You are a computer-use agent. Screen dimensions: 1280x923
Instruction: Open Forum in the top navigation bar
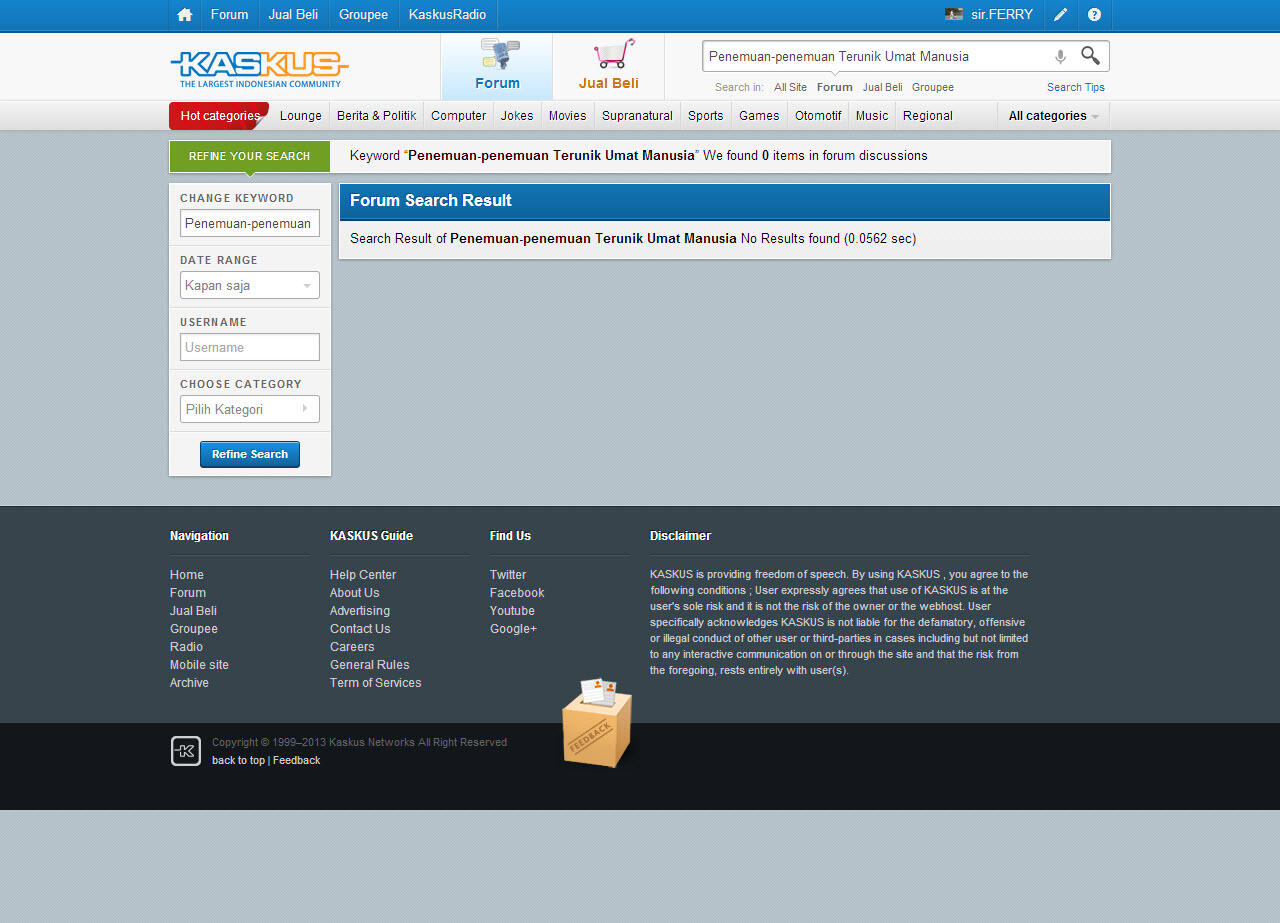(x=229, y=15)
